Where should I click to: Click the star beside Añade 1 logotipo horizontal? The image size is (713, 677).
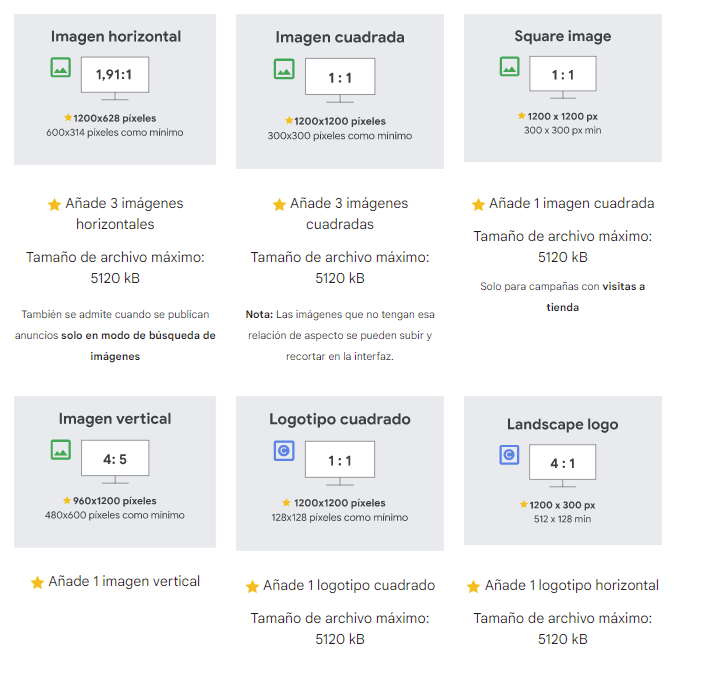pos(474,586)
